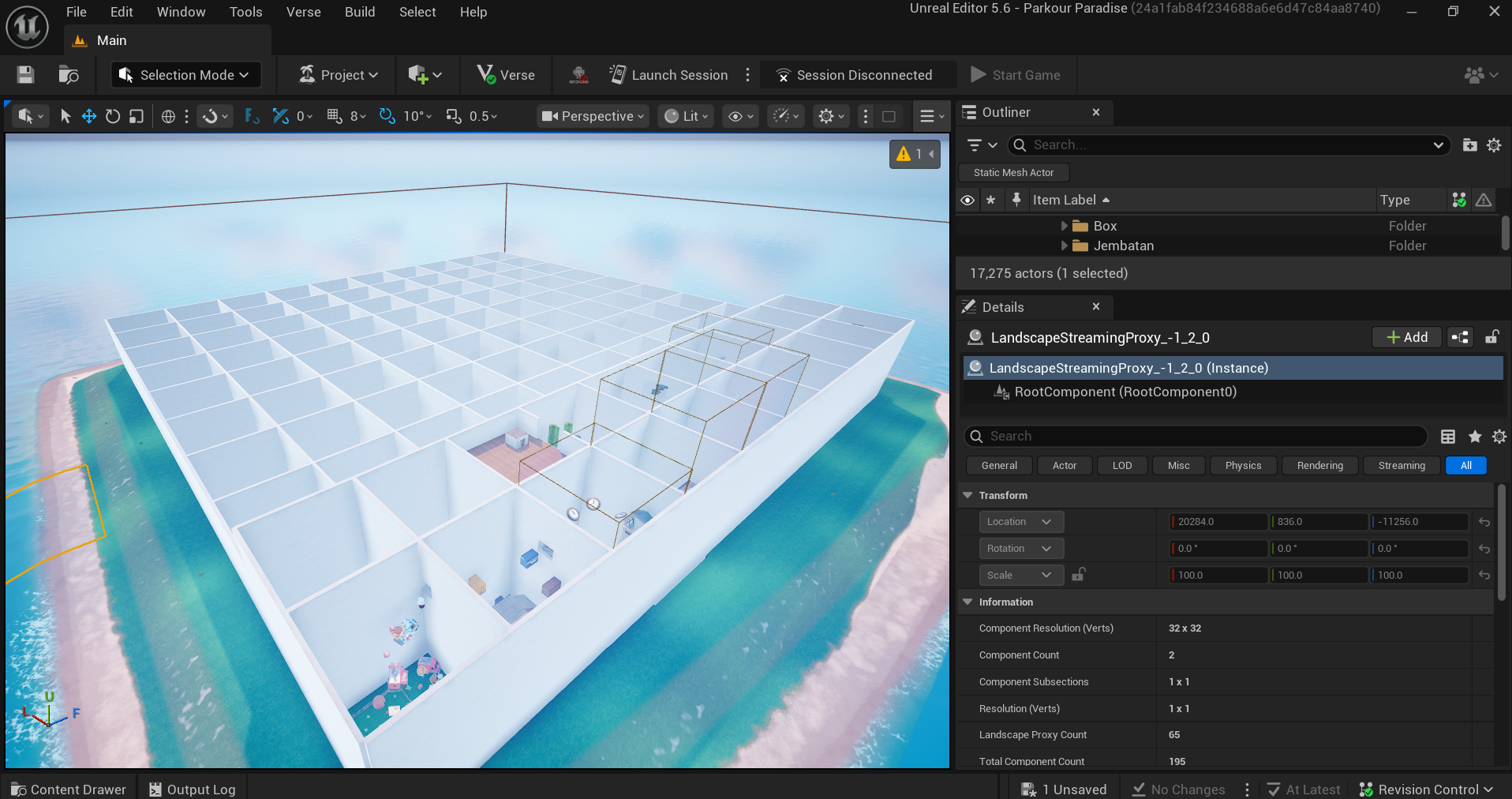
Task: Click the Save Current Level icon
Action: coord(24,74)
